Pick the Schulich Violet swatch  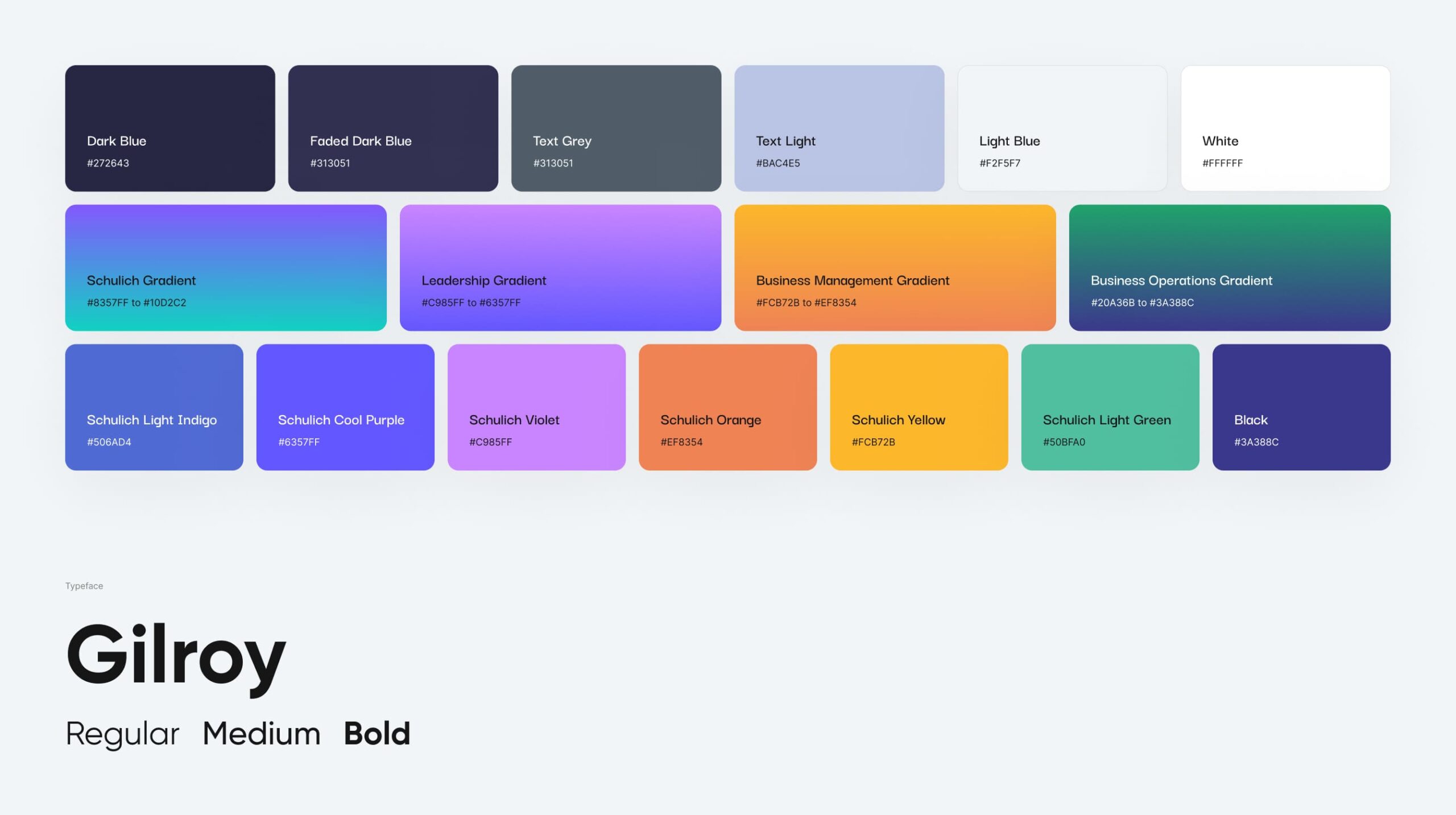coord(536,407)
